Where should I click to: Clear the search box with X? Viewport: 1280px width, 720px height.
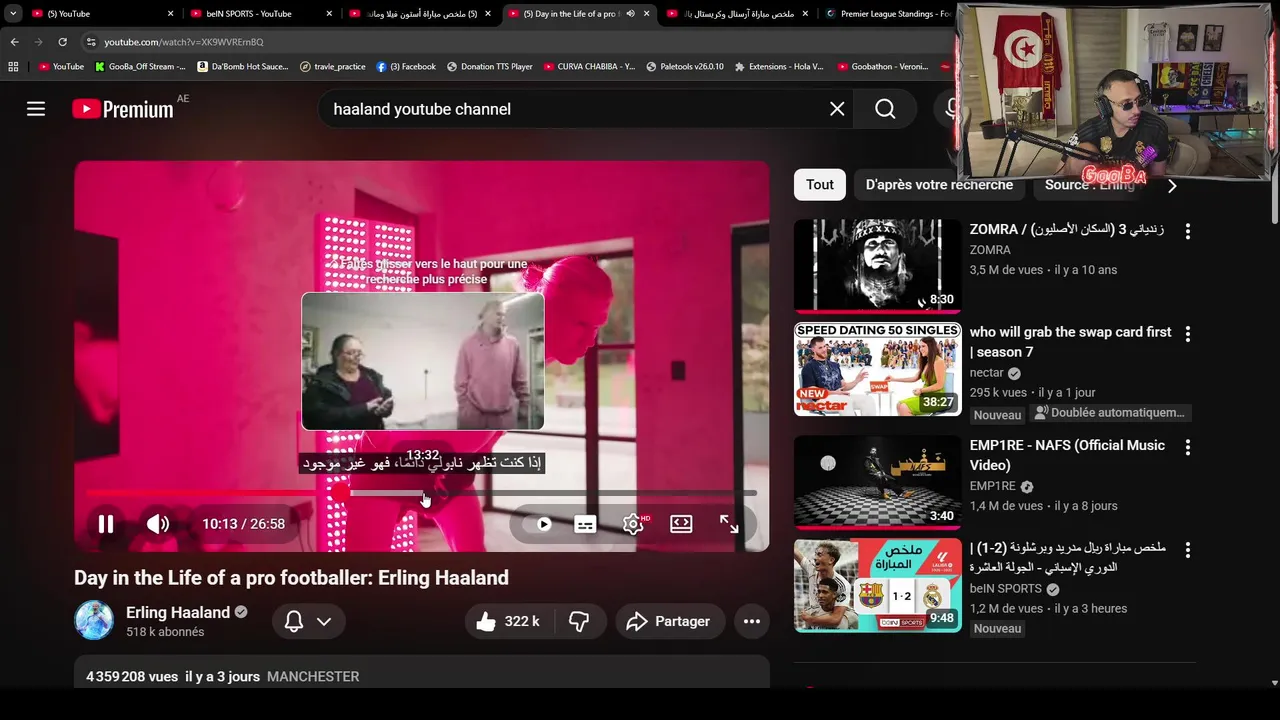837,109
